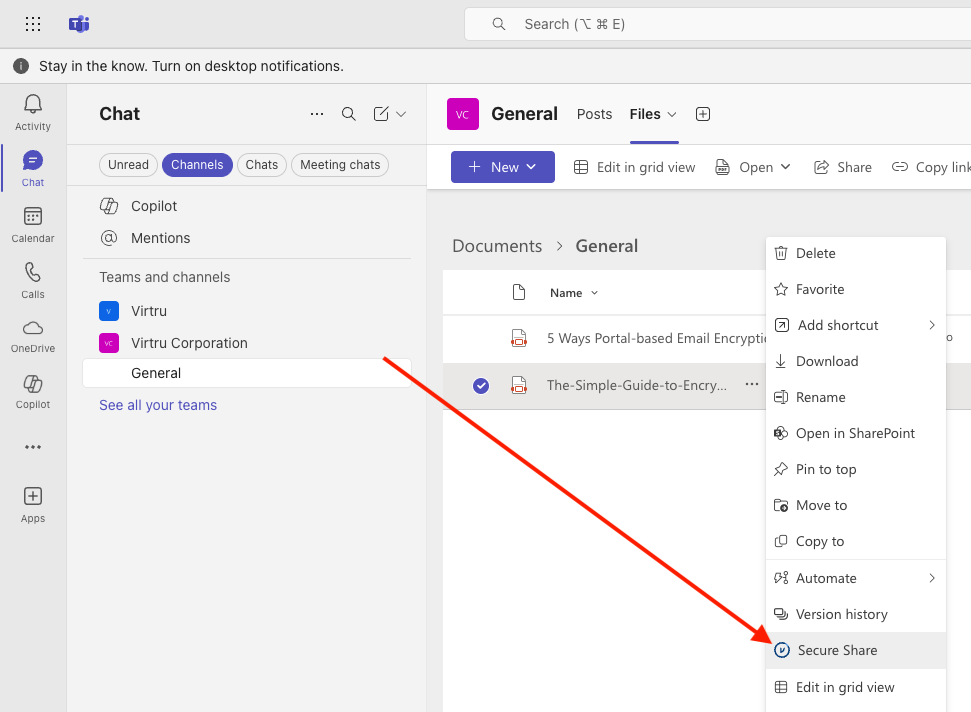Open Mentions in the chat list
This screenshot has height=712, width=971.
(x=247, y=238)
